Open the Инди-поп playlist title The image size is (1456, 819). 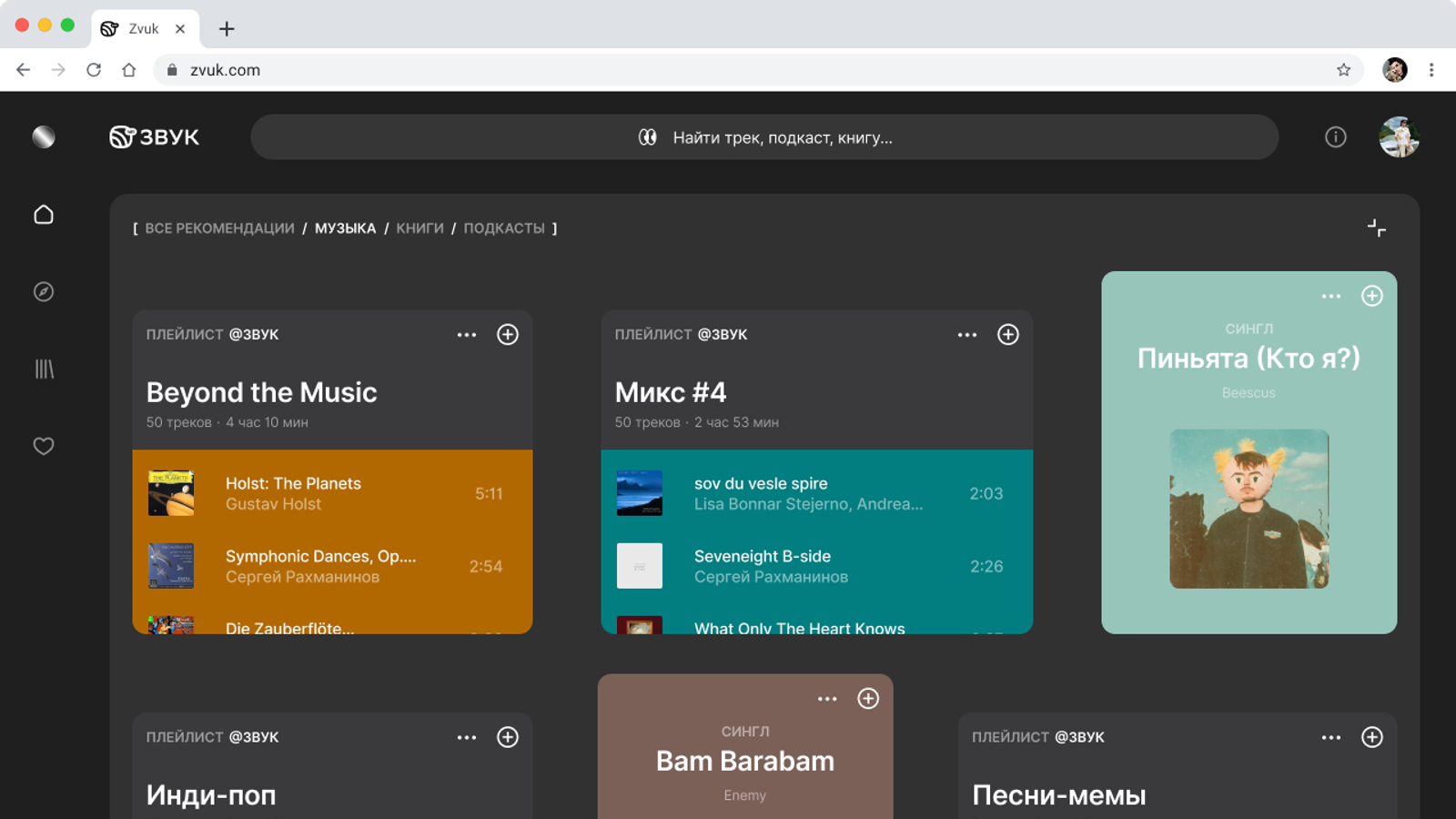click(211, 795)
